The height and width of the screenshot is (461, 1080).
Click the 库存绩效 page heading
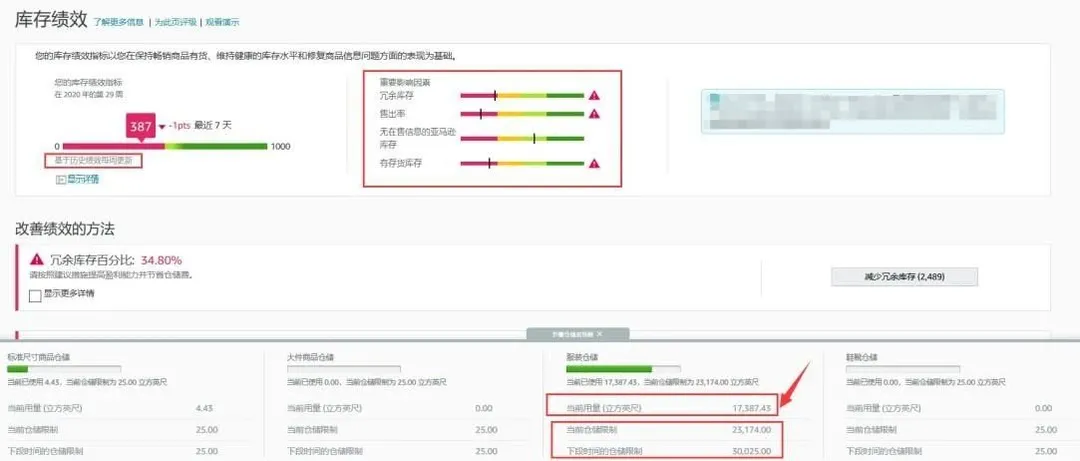51,19
